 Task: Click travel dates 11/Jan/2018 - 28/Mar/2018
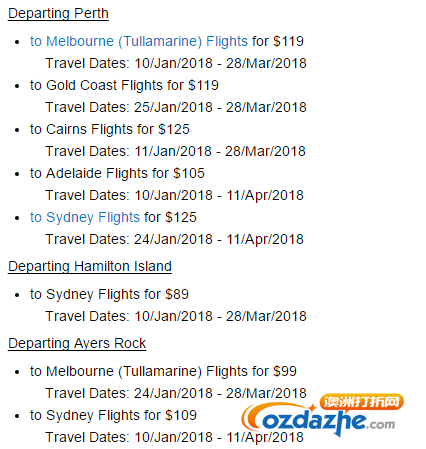pyautogui.click(x=175, y=151)
